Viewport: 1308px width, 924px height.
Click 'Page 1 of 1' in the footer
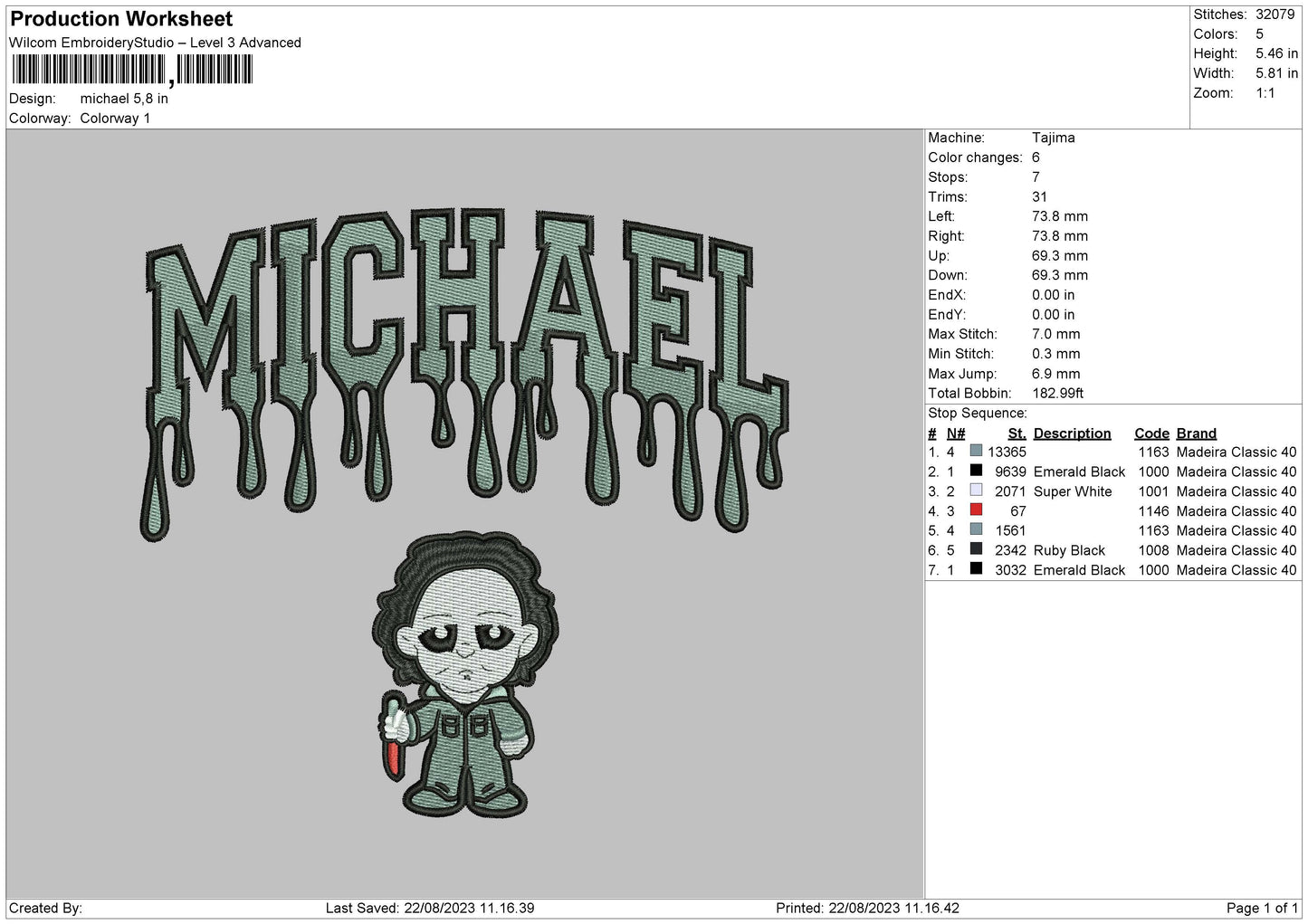(x=1262, y=908)
